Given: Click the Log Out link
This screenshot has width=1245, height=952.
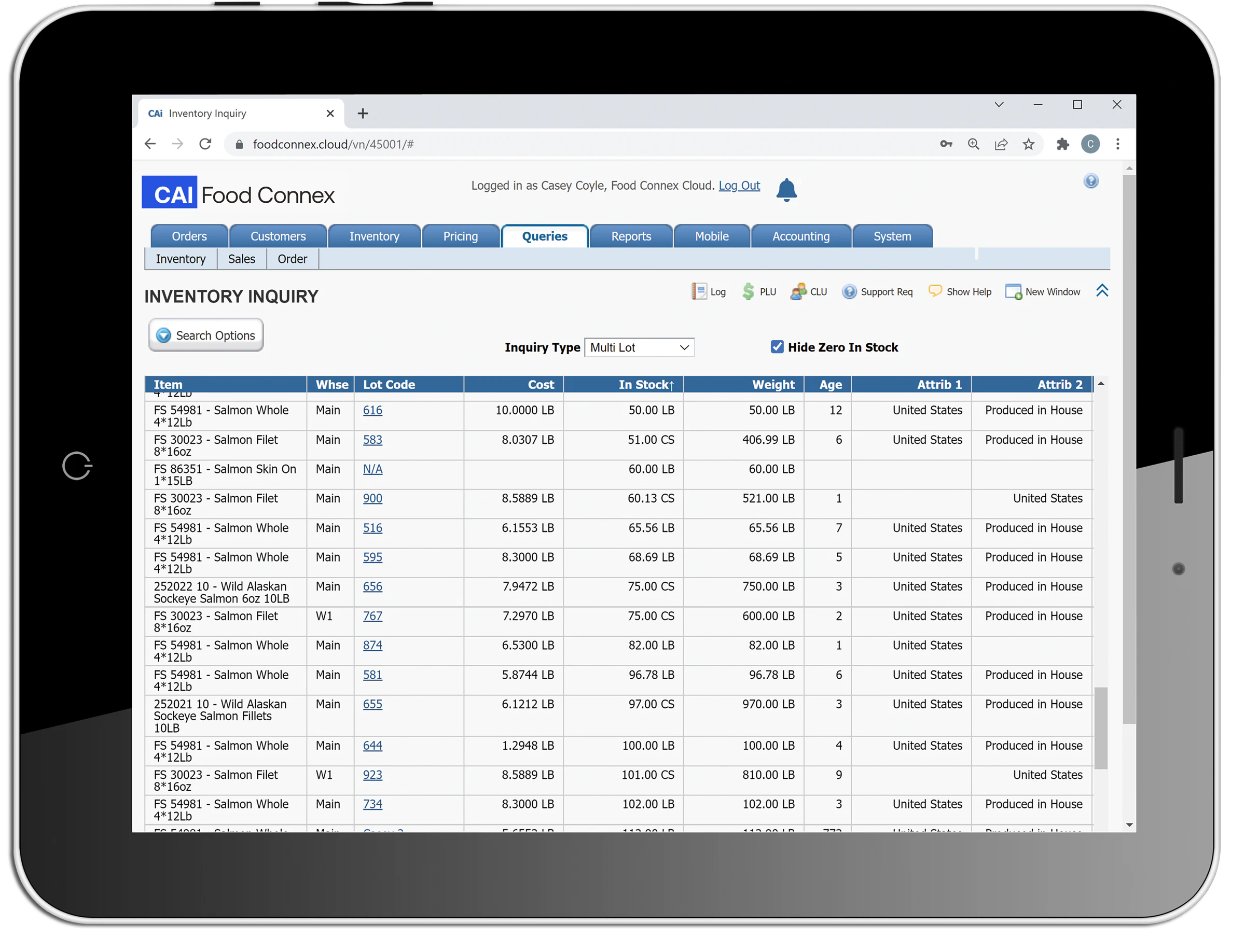Looking at the screenshot, I should (738, 185).
